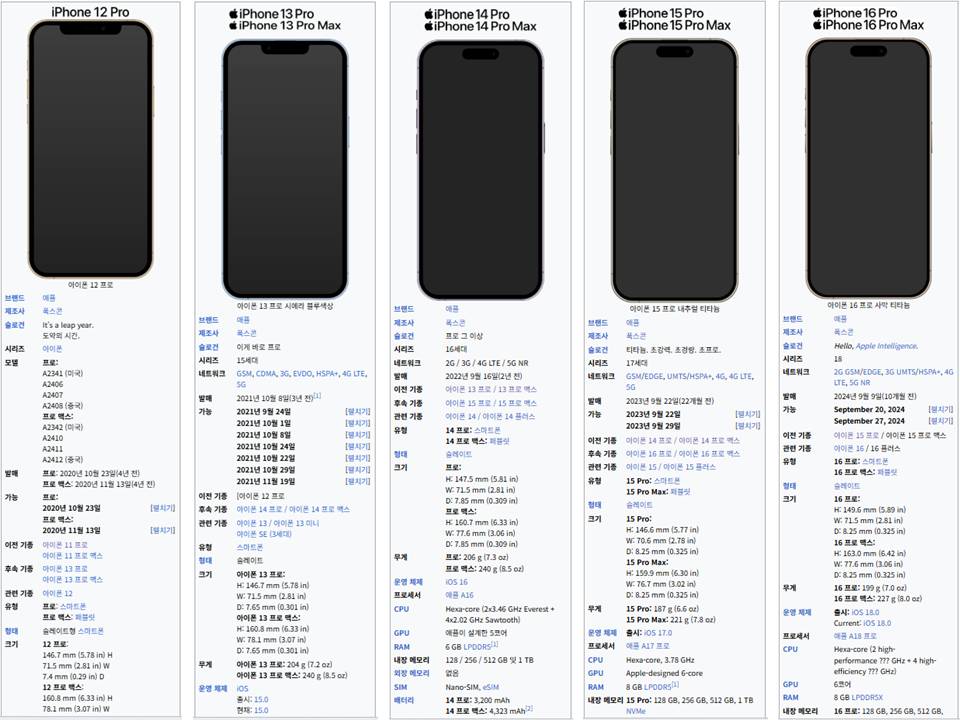Screen dimensions: 960x720
Task: Expand 펼치기 next to 2021년 10월 29일
Action: point(358,470)
